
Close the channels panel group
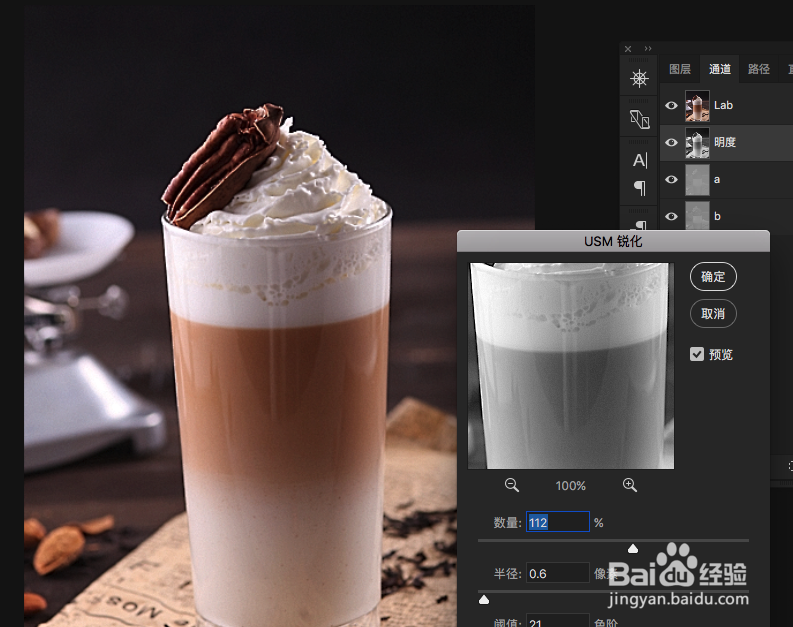(628, 49)
